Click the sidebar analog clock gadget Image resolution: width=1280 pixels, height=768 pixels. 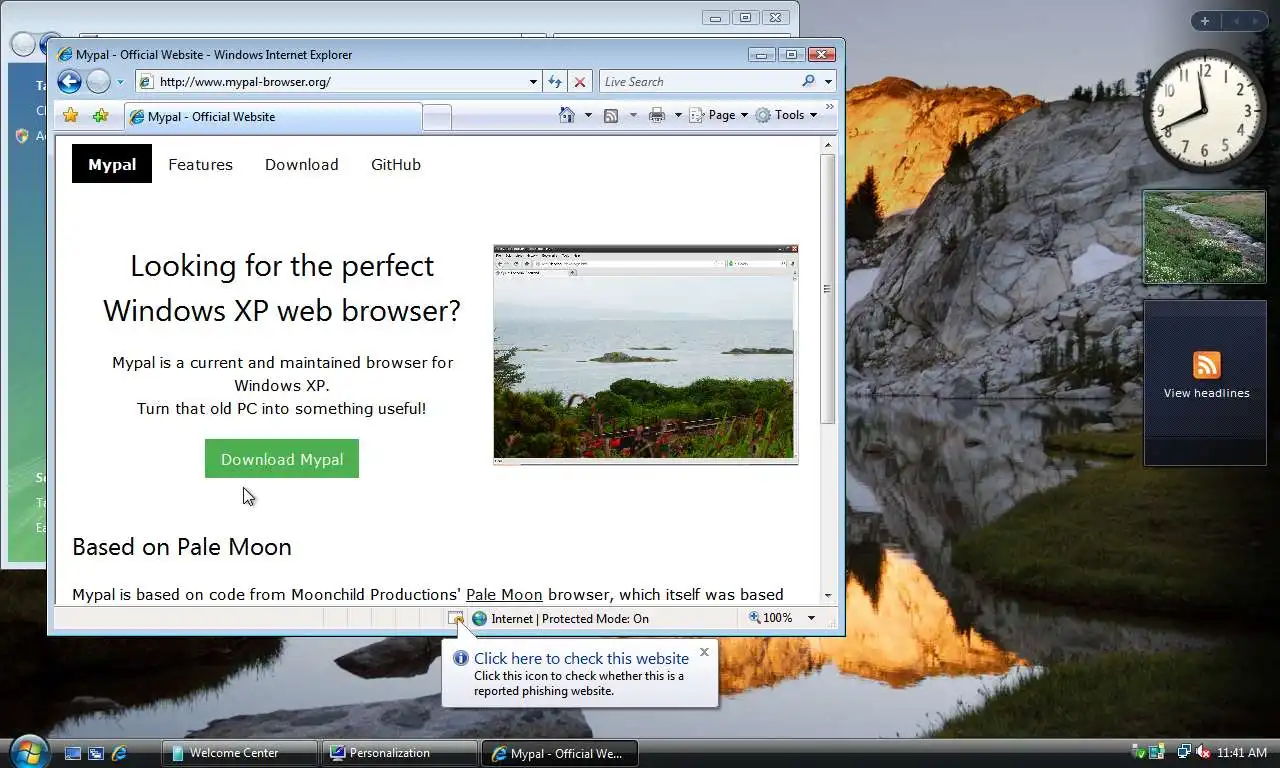(x=1204, y=110)
